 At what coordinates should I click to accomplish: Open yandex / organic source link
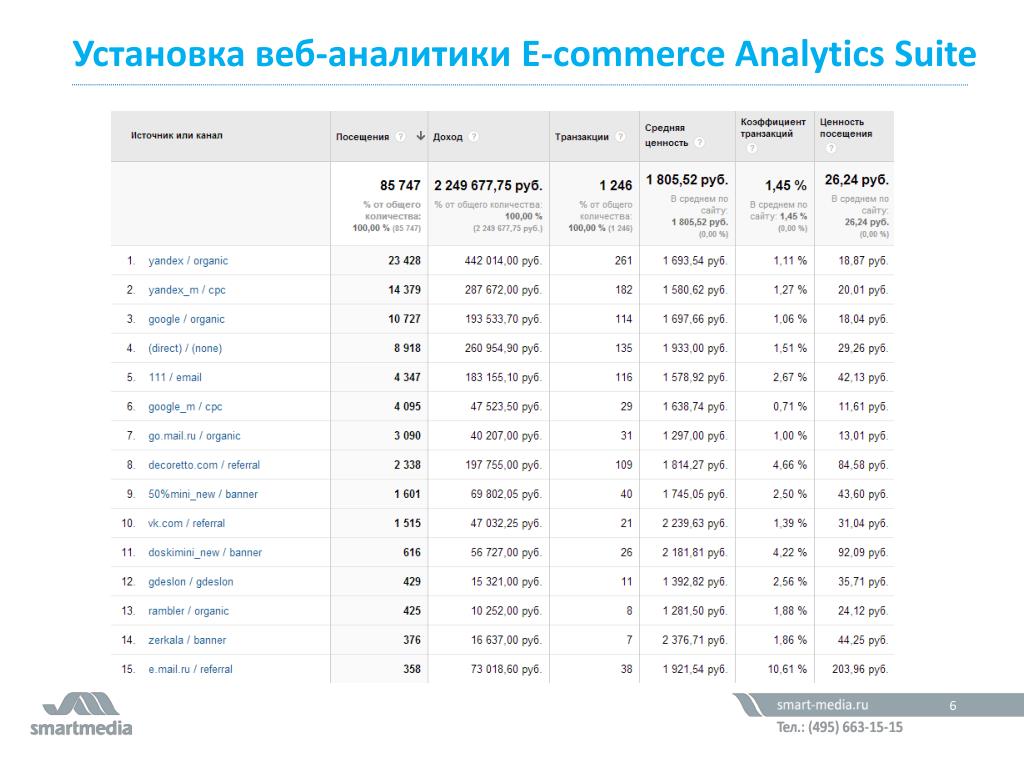(x=188, y=261)
